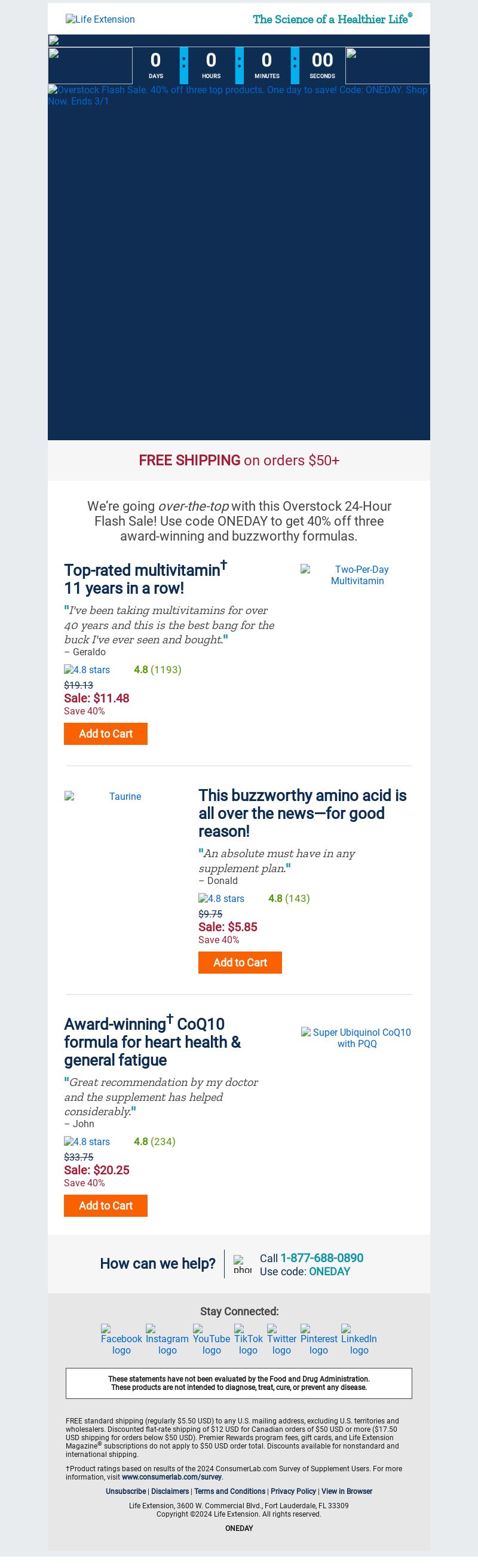478x1568 pixels.
Task: Open the Overstock Flash Sale banner
Action: click(x=238, y=262)
